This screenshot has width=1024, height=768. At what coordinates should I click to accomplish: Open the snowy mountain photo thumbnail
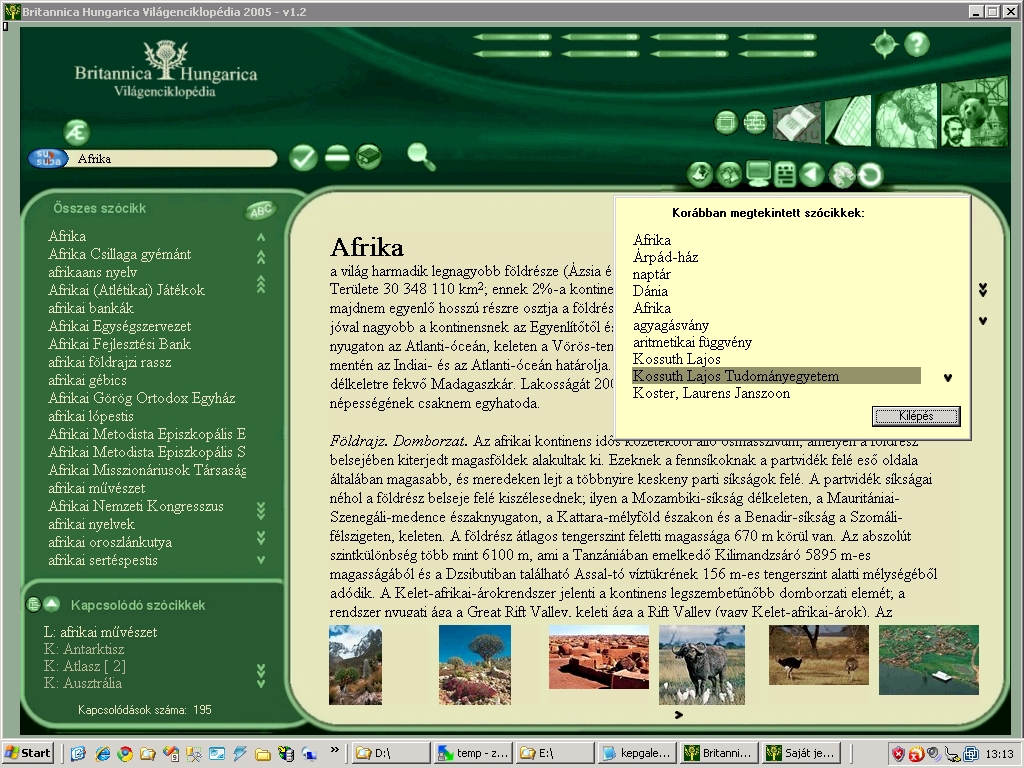pyautogui.click(x=355, y=665)
